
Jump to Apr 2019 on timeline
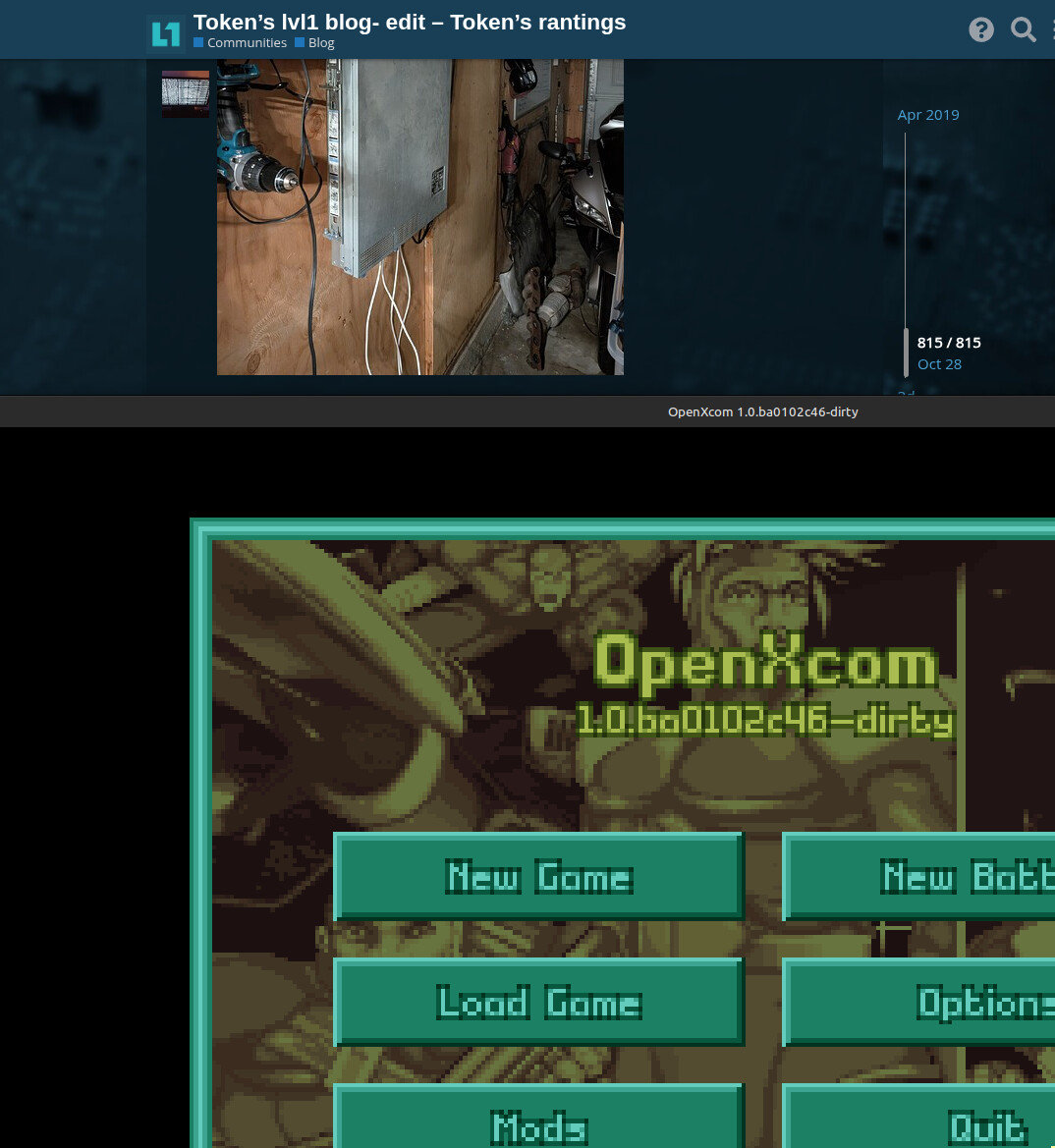pos(927,115)
